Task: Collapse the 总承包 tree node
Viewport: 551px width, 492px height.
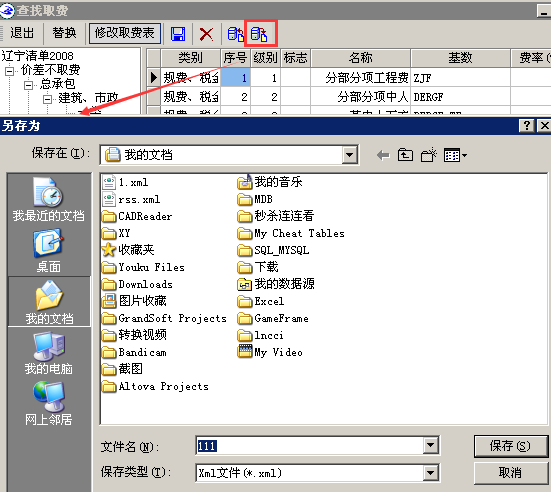Action: click(x=28, y=85)
